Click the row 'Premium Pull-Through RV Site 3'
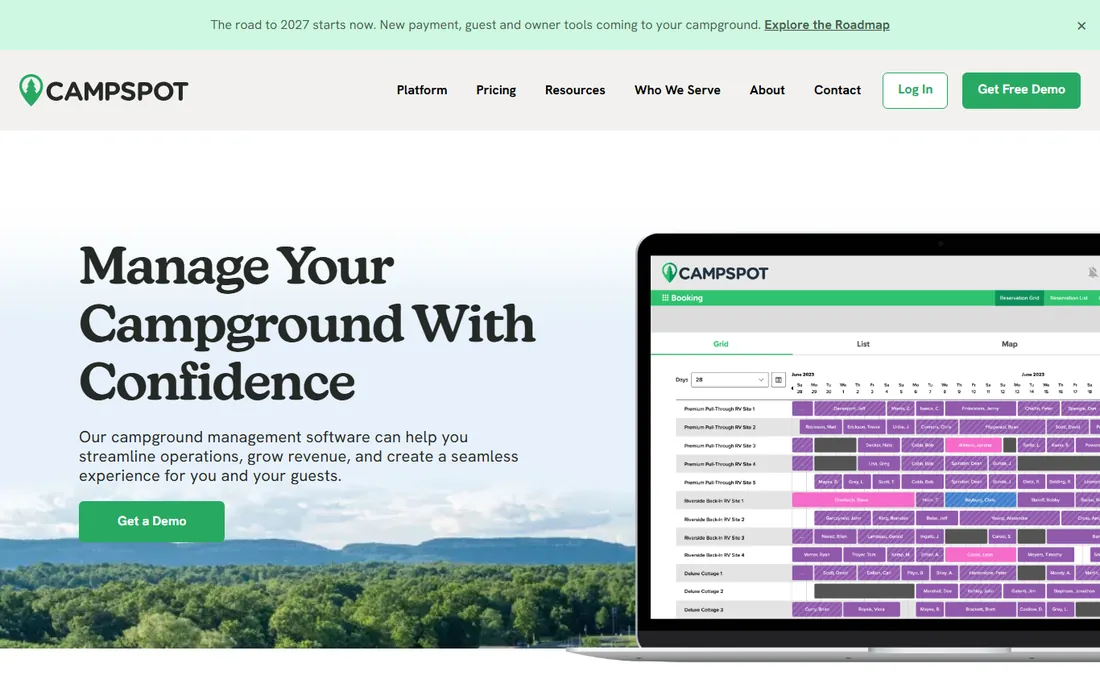Screen dimensions: 1100x688 pyautogui.click(x=719, y=445)
